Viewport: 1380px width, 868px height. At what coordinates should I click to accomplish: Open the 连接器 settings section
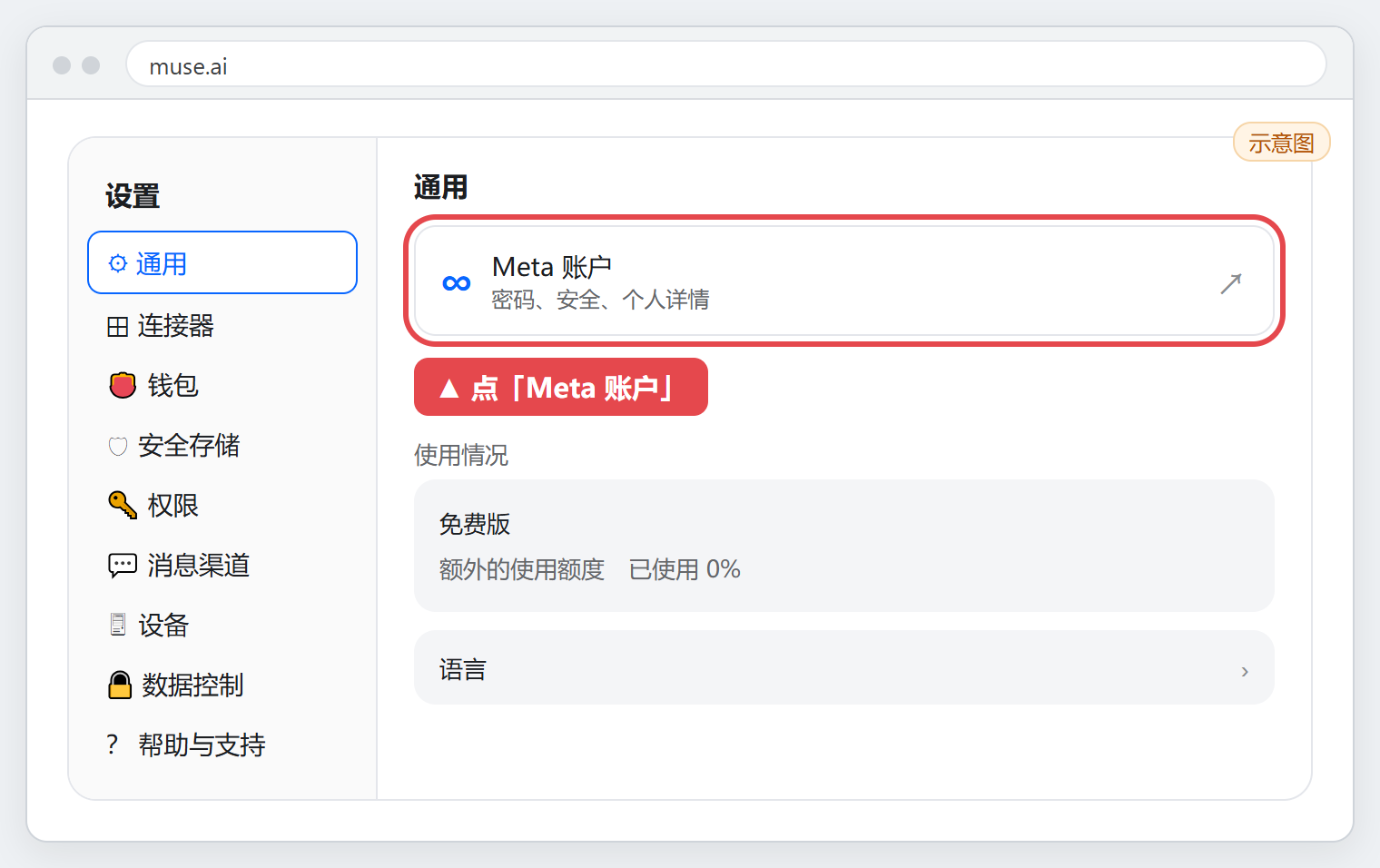(x=222, y=326)
